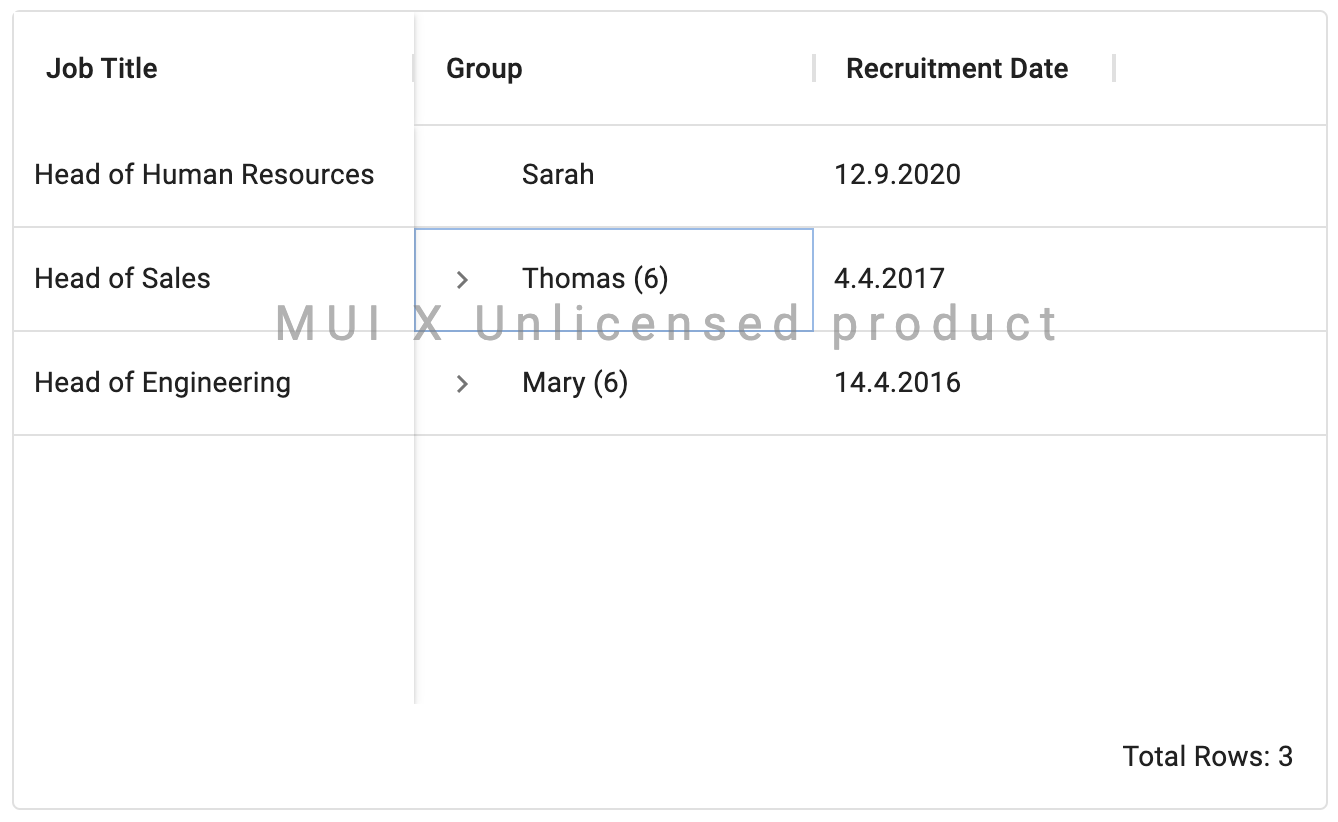The image size is (1338, 822).
Task: Select the 12.9.2020 date cell
Action: click(x=964, y=175)
